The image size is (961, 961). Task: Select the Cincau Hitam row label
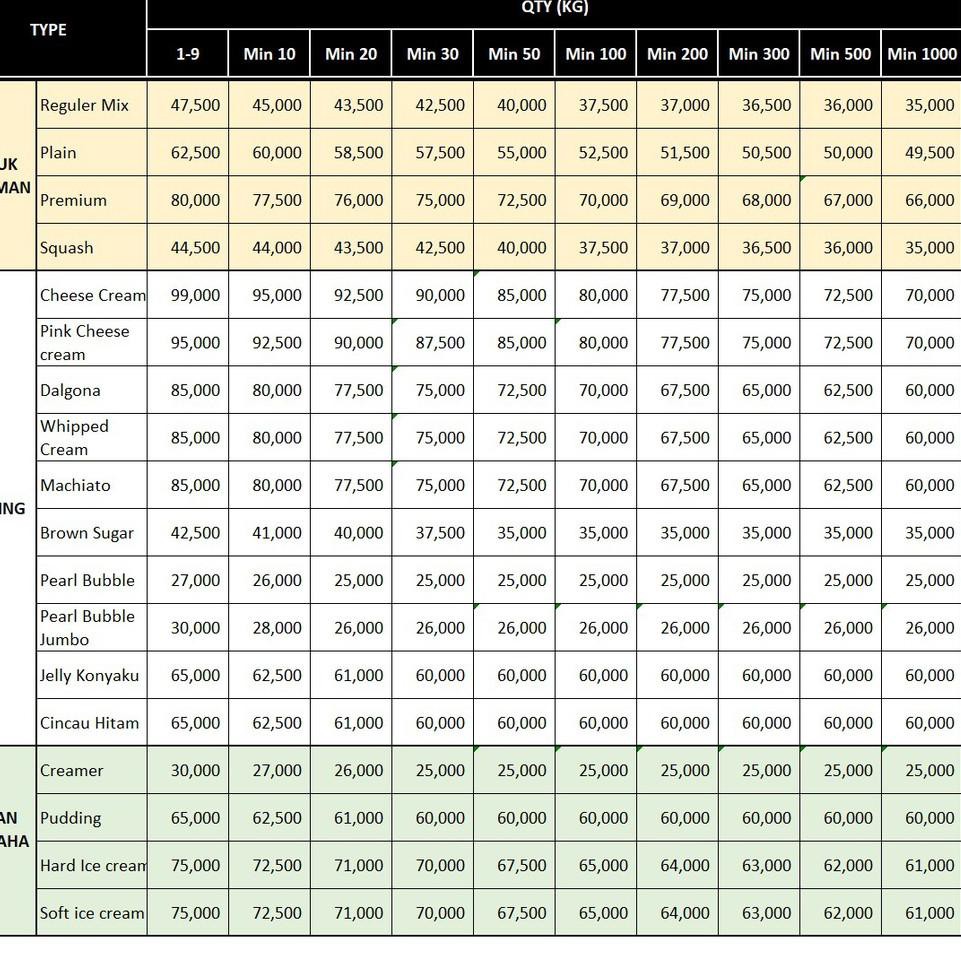pos(92,722)
